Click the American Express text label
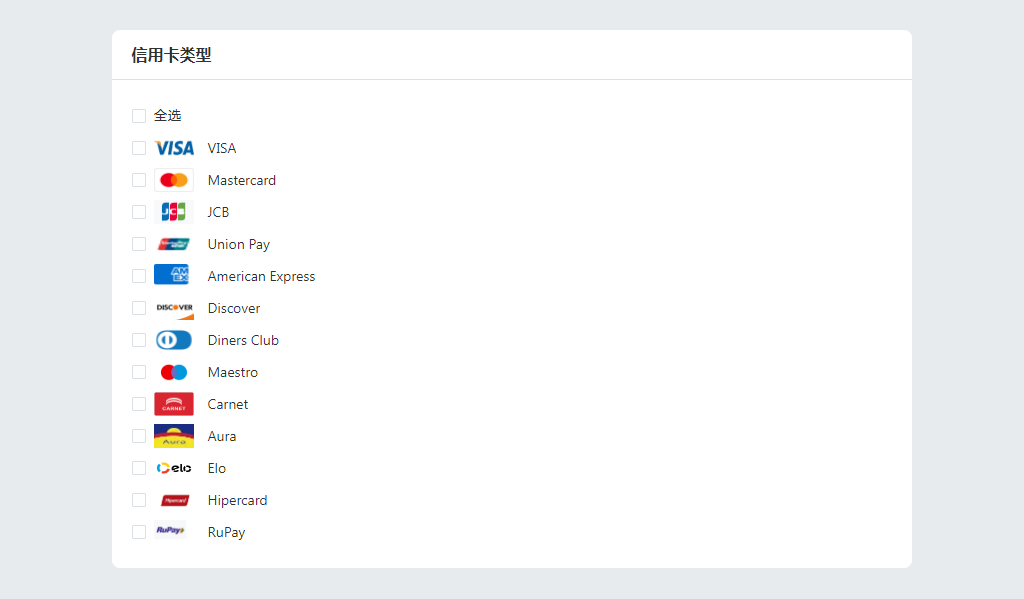This screenshot has width=1024, height=599. [x=261, y=276]
